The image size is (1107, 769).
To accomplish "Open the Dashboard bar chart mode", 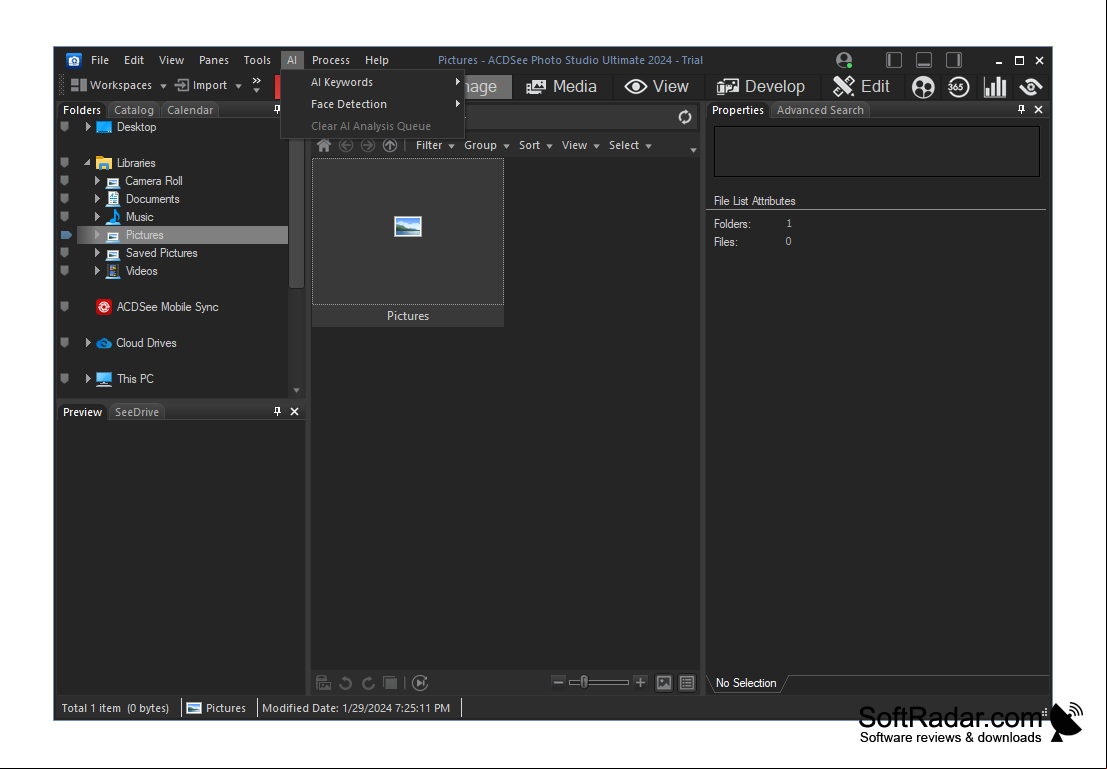I will pos(995,87).
